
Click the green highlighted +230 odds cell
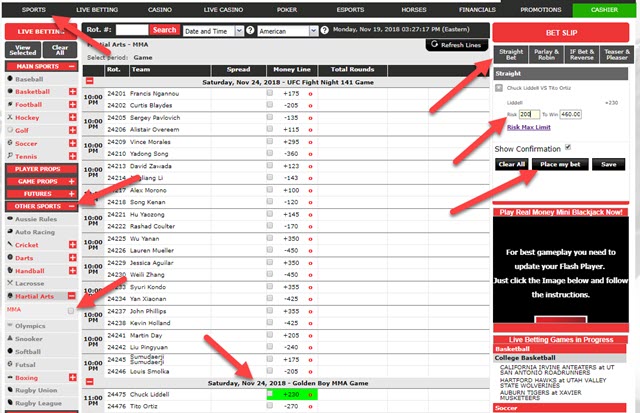[x=291, y=394]
